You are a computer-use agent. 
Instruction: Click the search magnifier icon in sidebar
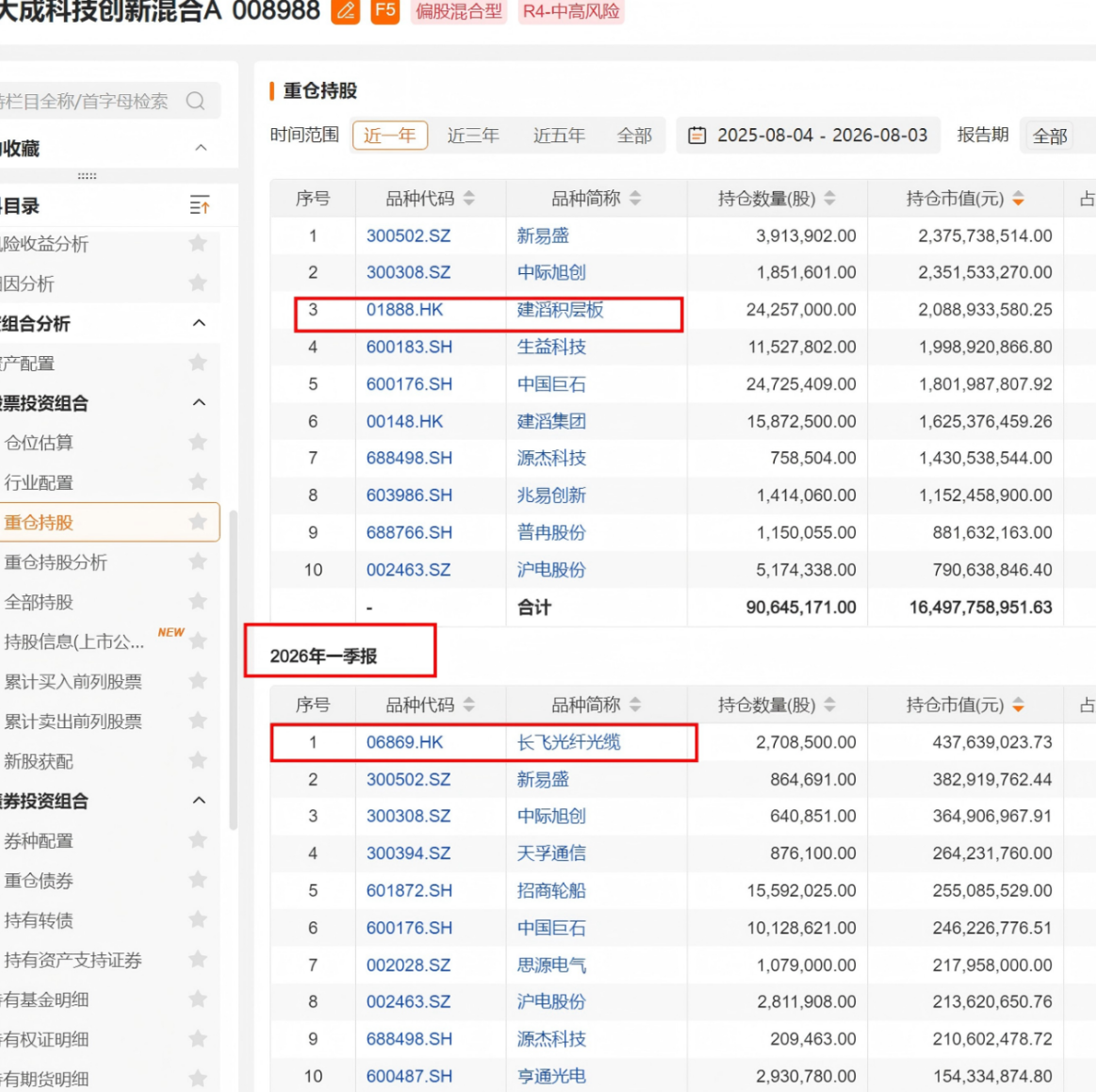click(196, 102)
